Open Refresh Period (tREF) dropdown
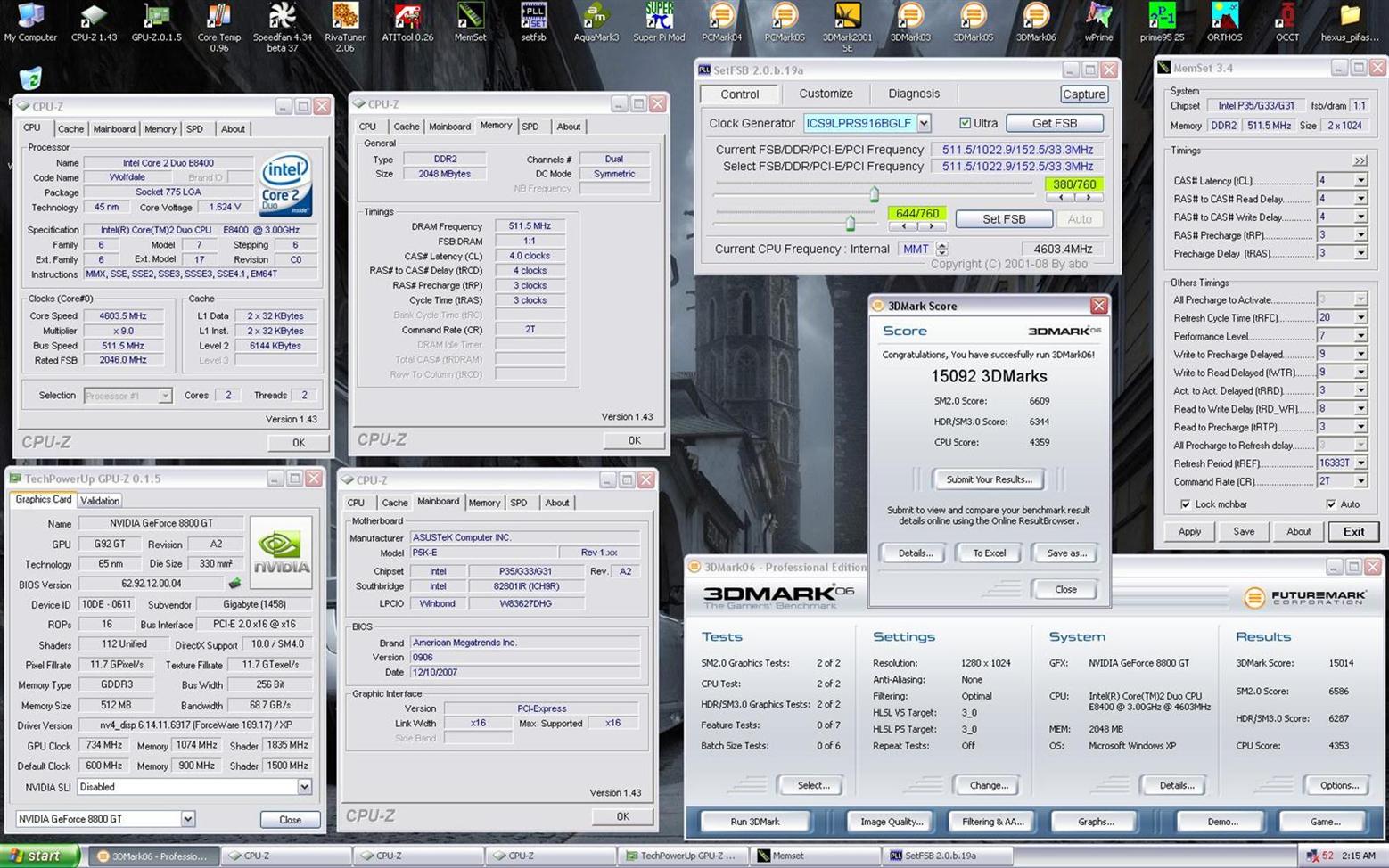1389x868 pixels. 1360,463
